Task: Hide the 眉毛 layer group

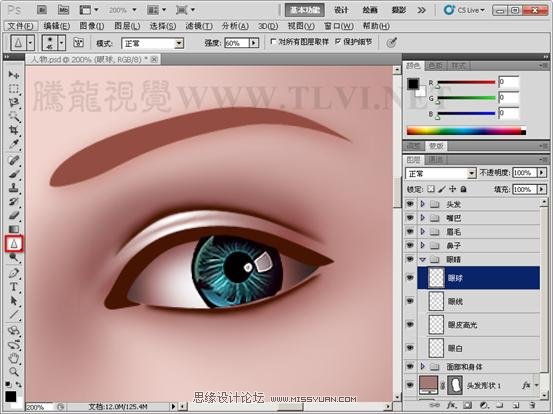Action: 410,232
